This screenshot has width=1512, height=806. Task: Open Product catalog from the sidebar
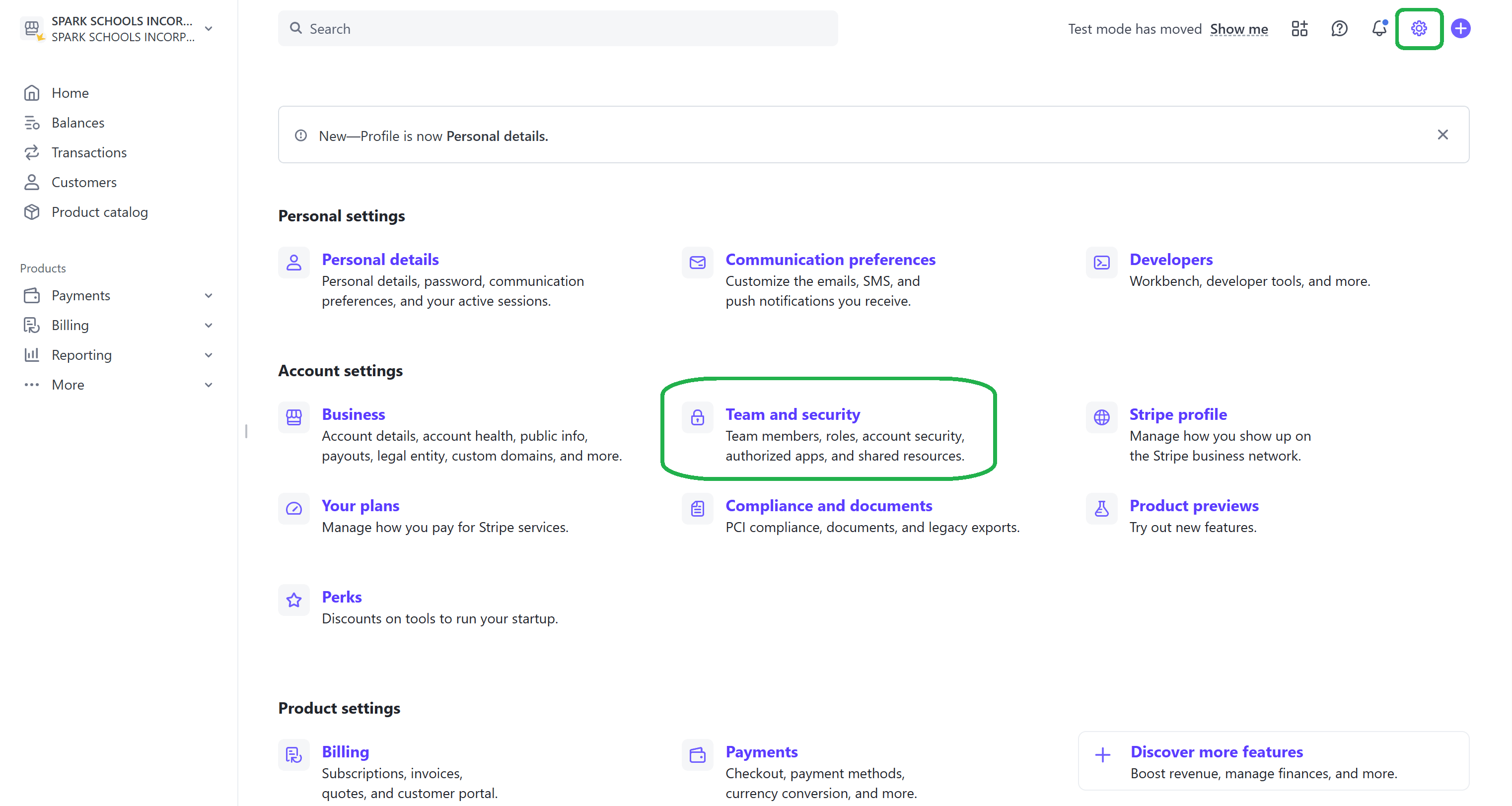point(99,212)
